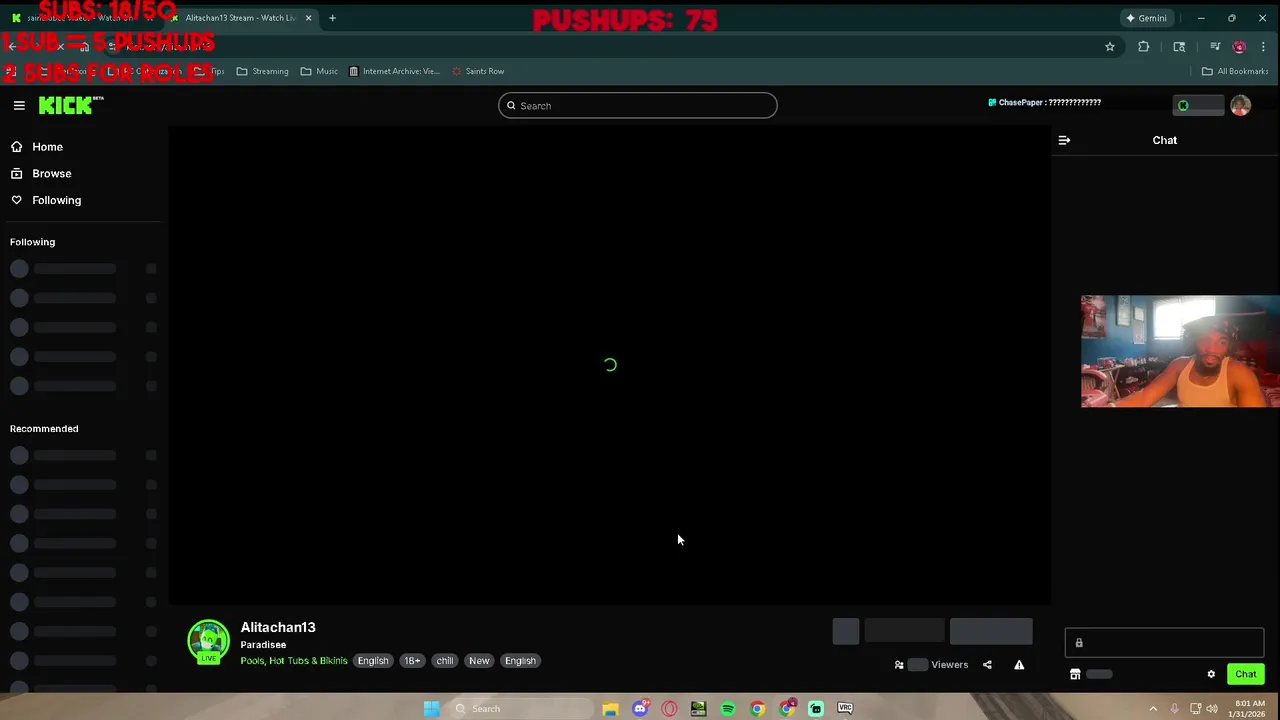Open the chat shop icon
1280x720 pixels.
click(x=1075, y=674)
